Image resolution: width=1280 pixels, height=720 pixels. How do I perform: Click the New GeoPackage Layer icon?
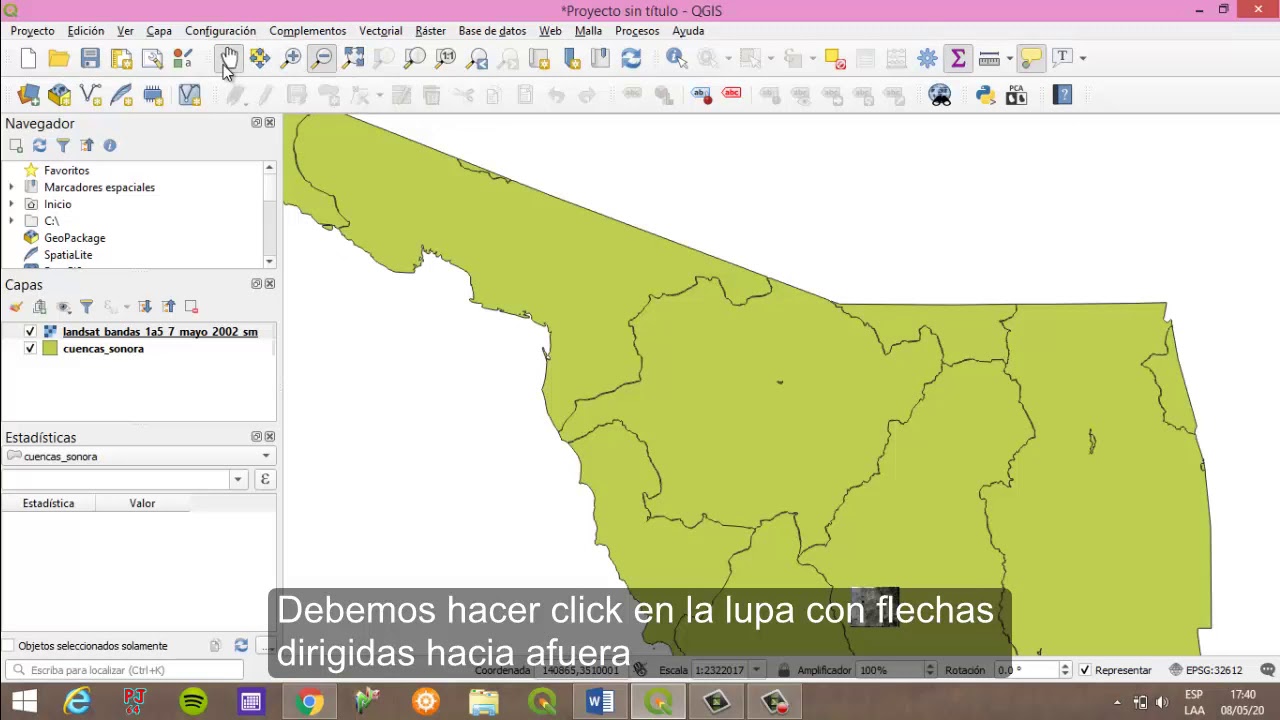click(59, 95)
